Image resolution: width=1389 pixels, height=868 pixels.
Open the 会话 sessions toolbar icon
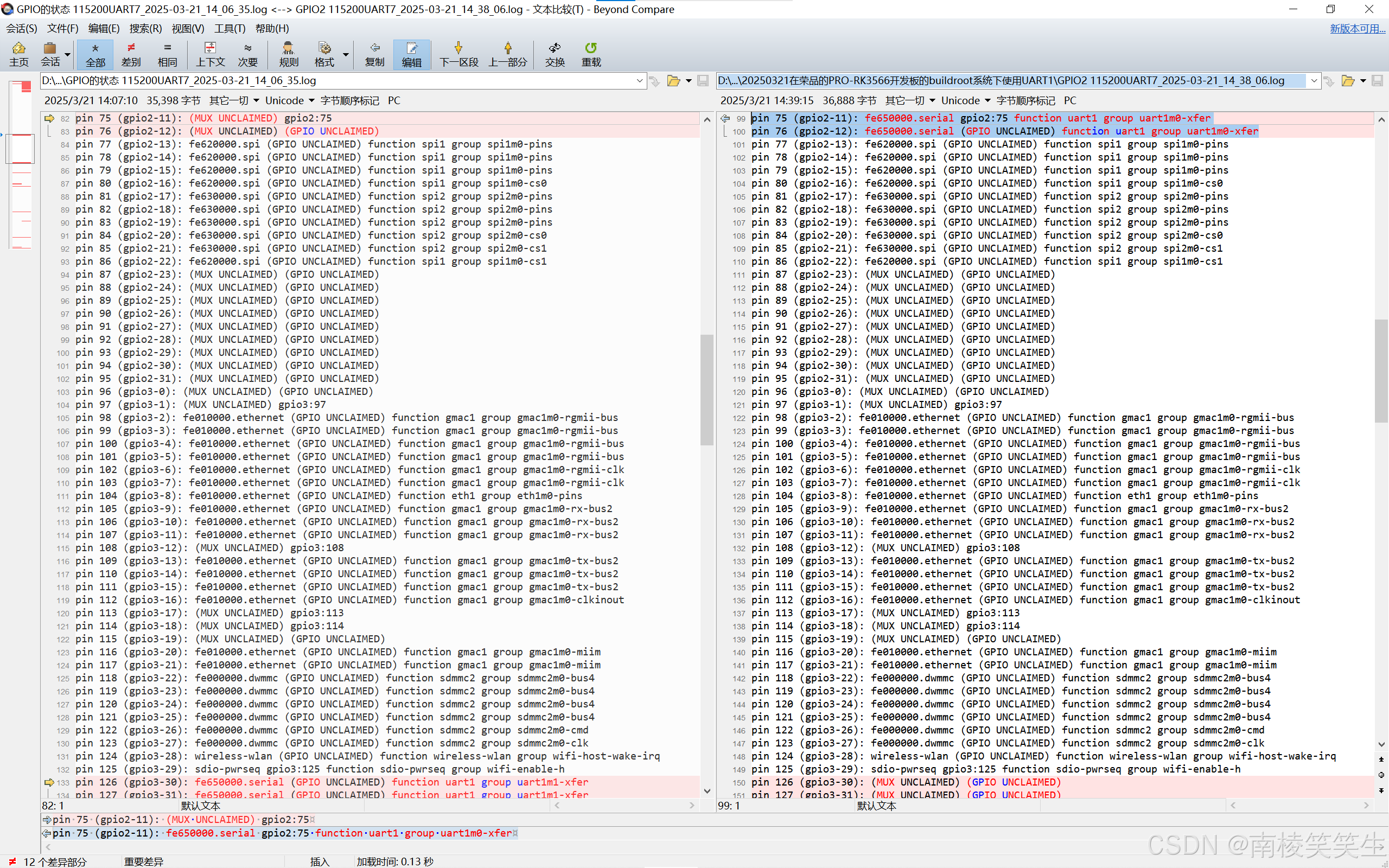pyautogui.click(x=50, y=54)
